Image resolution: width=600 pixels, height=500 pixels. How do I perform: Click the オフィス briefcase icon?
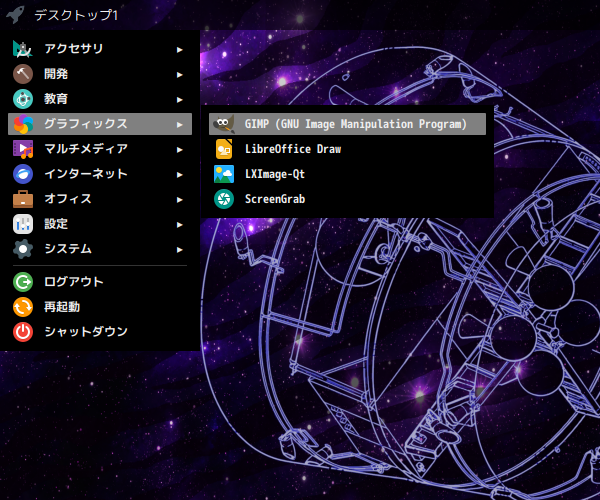click(x=23, y=199)
